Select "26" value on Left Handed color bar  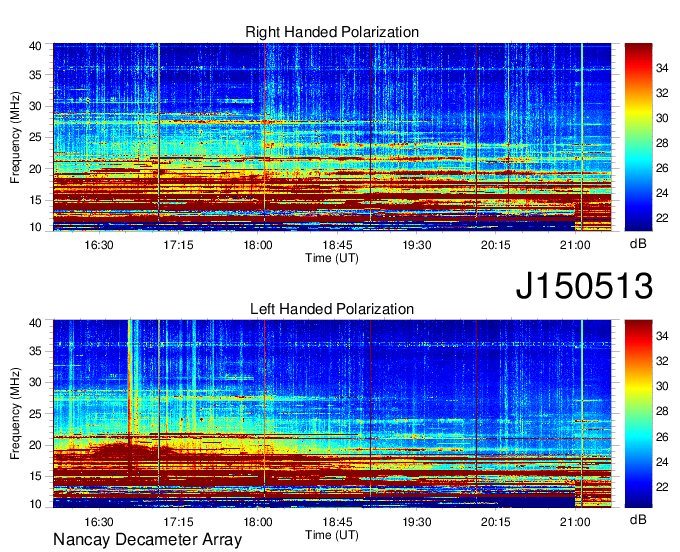662,437
